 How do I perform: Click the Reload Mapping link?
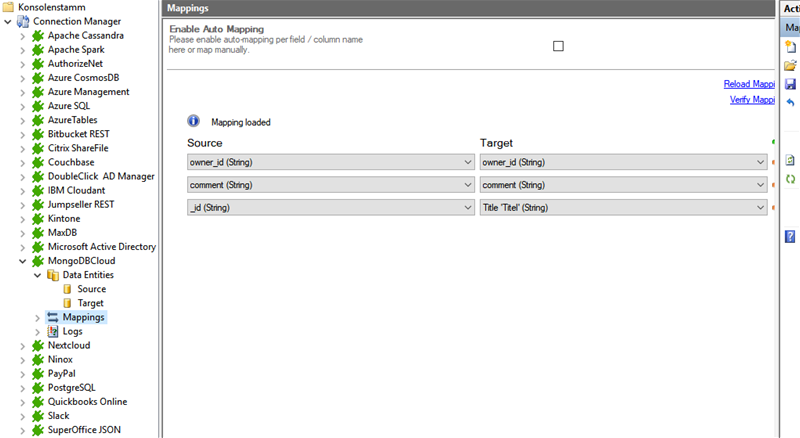pos(749,84)
